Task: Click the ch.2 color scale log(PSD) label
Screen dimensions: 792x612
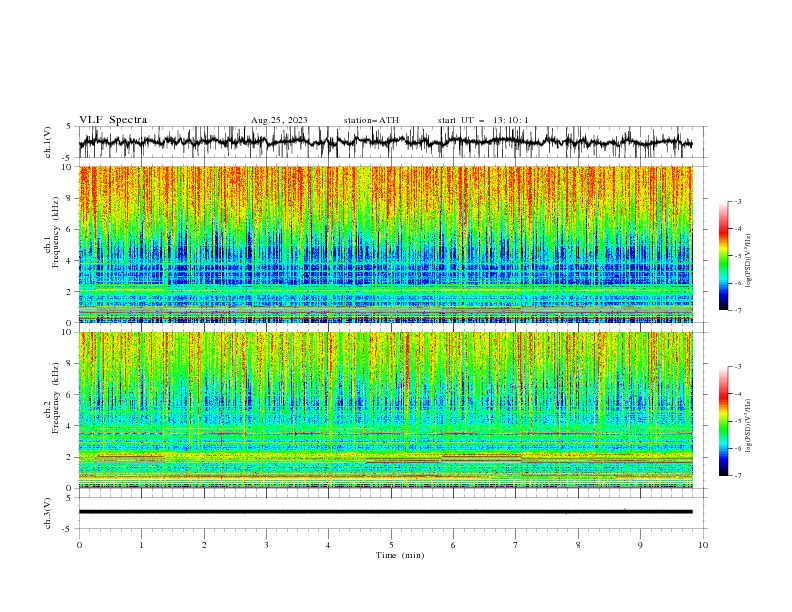Action: pos(749,425)
